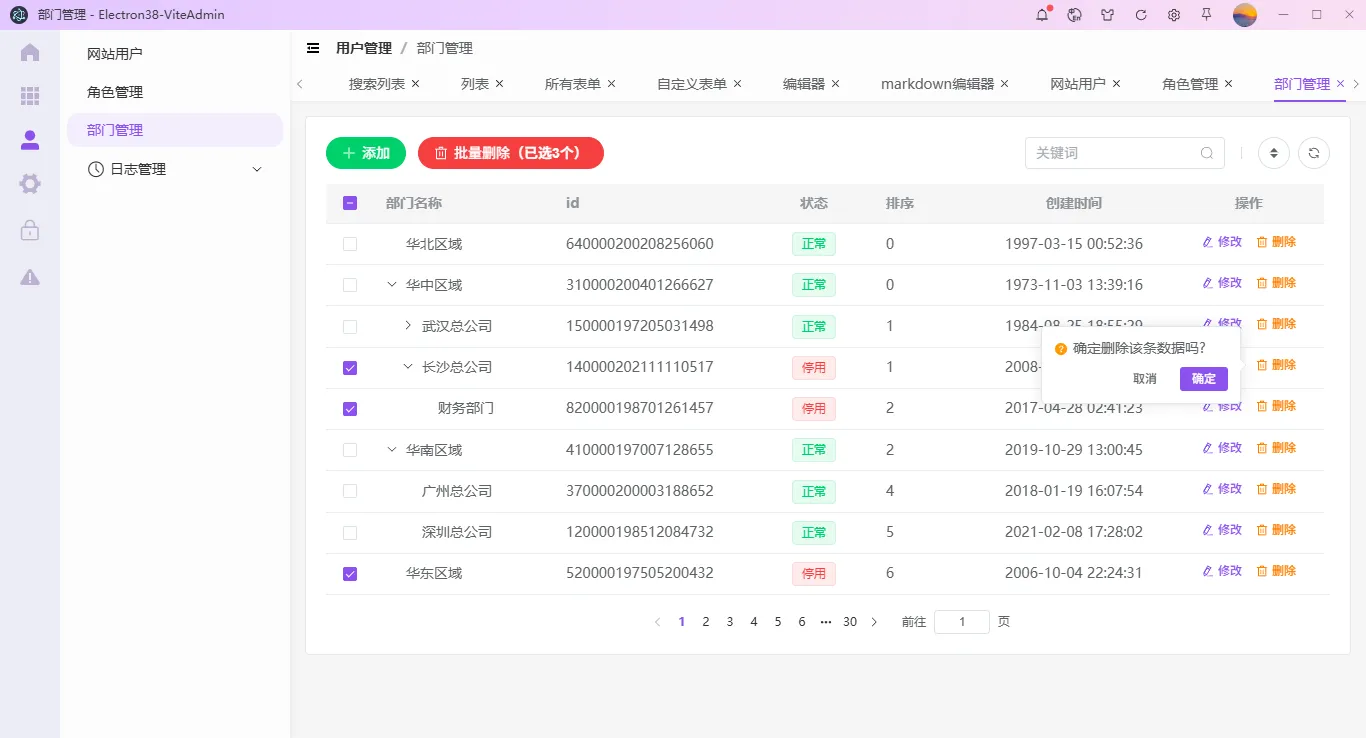
Task: Uncheck the 长沙总公司 row checkbox
Action: 350,368
